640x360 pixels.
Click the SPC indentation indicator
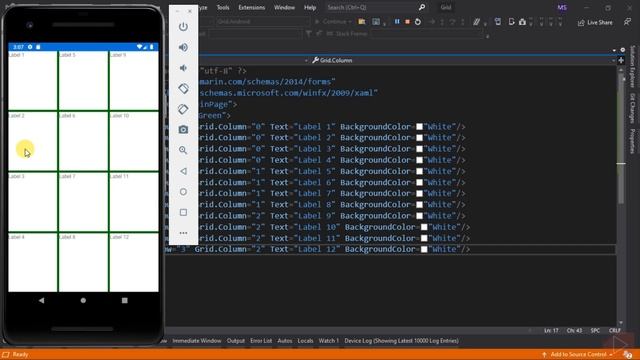[x=595, y=331]
